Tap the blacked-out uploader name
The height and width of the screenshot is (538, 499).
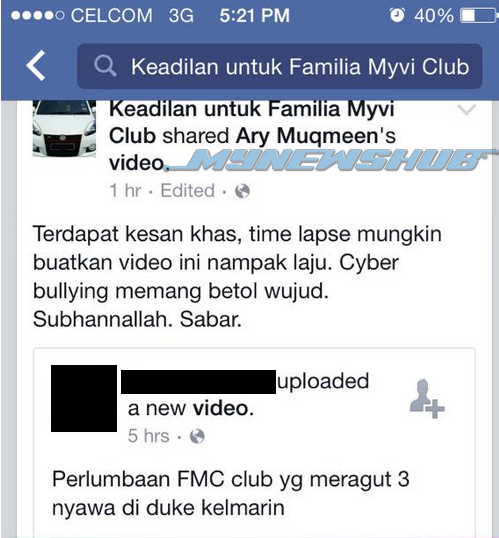click(x=198, y=382)
